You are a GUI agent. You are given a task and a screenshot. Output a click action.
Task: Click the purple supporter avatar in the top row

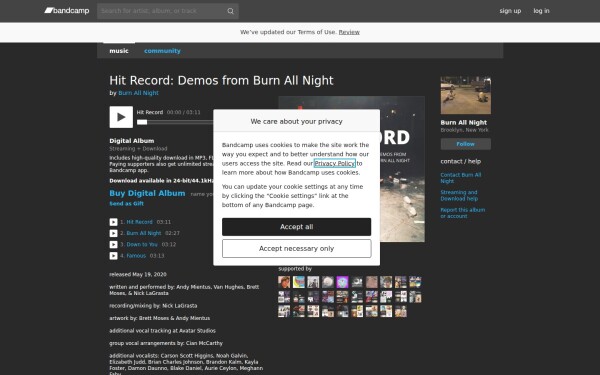(x=342, y=282)
